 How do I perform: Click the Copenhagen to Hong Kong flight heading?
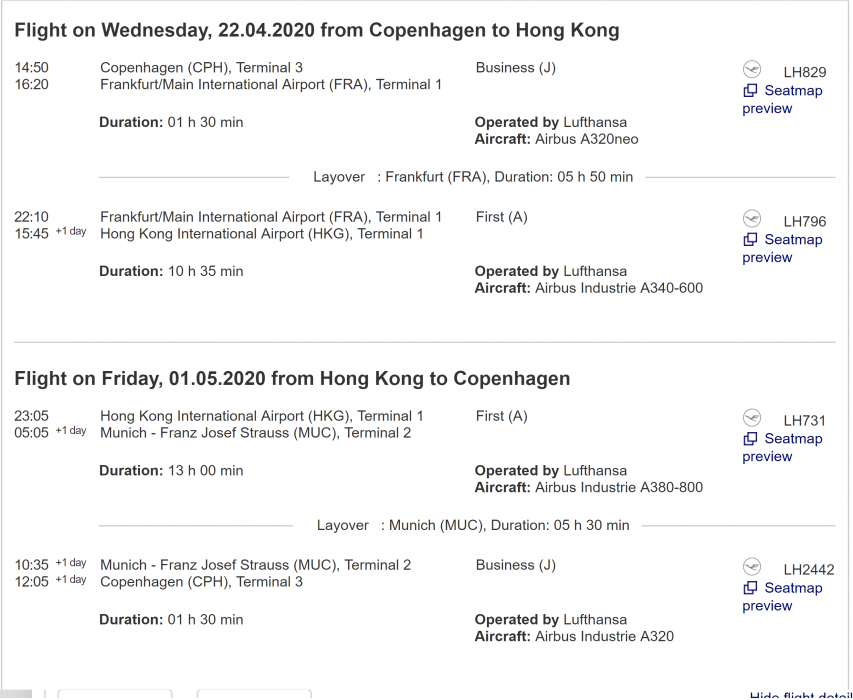[317, 30]
